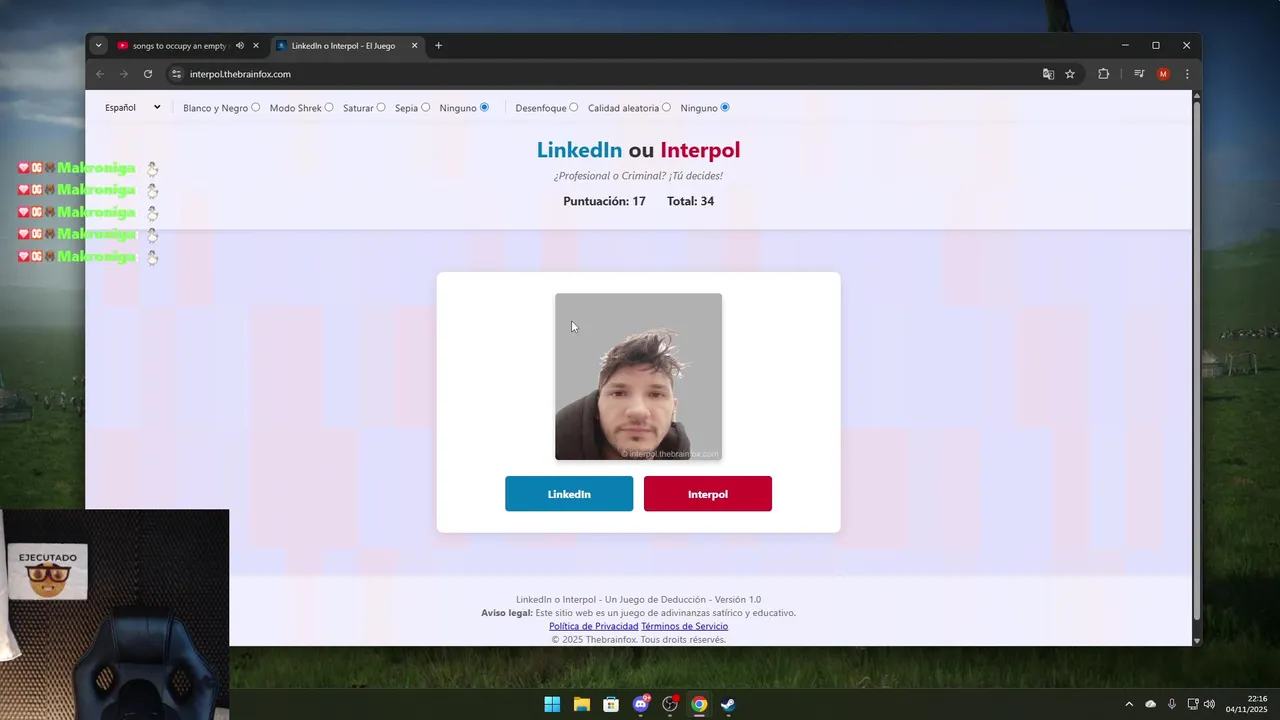
Task: Open the Chrome profile avatar M
Action: 1163,74
